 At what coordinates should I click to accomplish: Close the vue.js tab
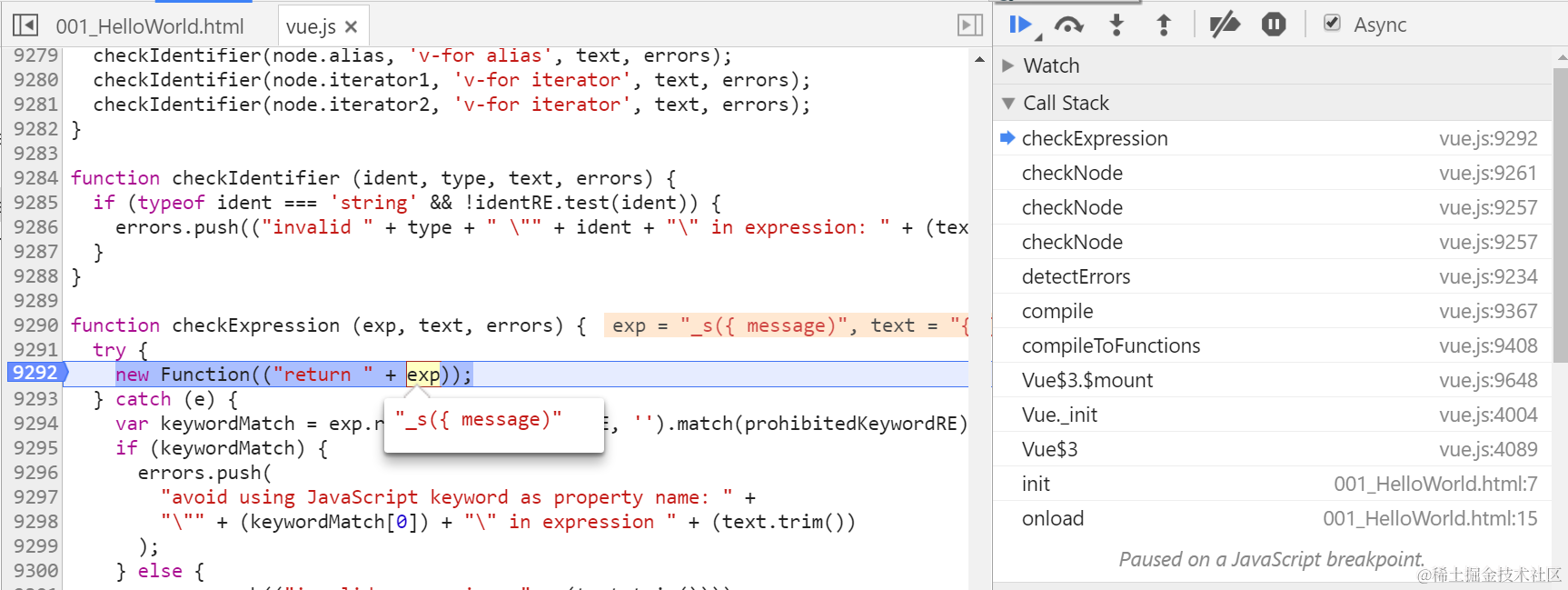[x=351, y=27]
